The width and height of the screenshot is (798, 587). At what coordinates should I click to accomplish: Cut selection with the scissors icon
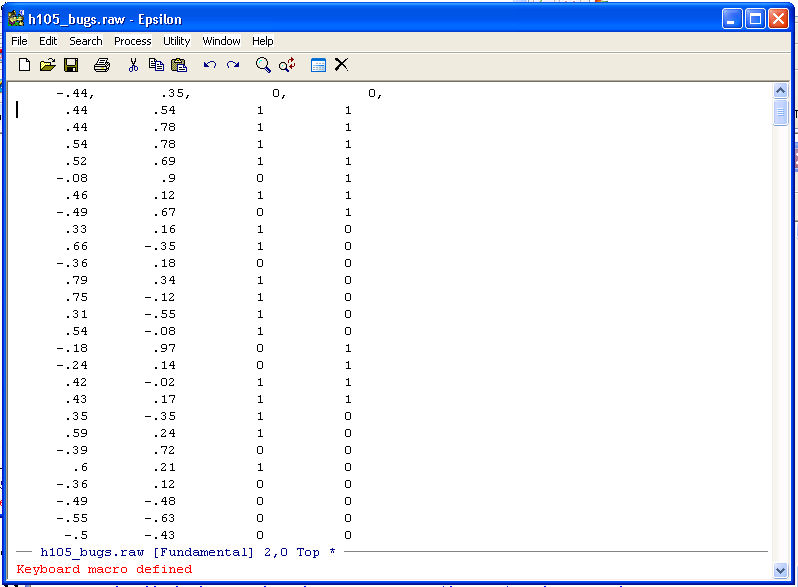(133, 65)
